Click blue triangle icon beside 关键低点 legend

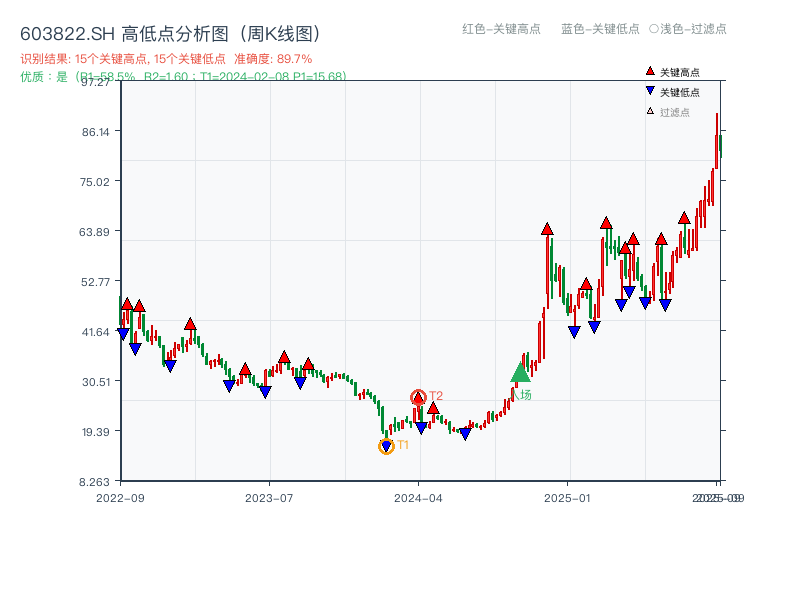(650, 91)
